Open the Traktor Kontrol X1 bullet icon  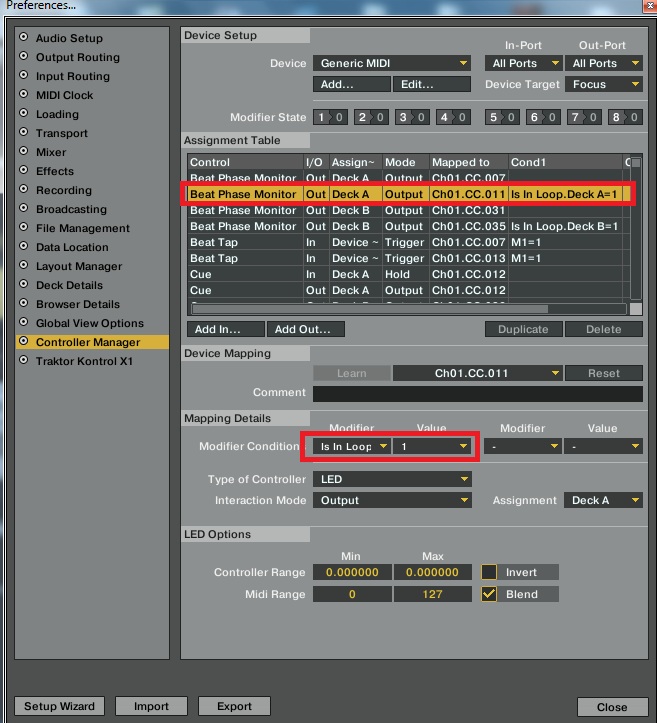(x=24, y=360)
